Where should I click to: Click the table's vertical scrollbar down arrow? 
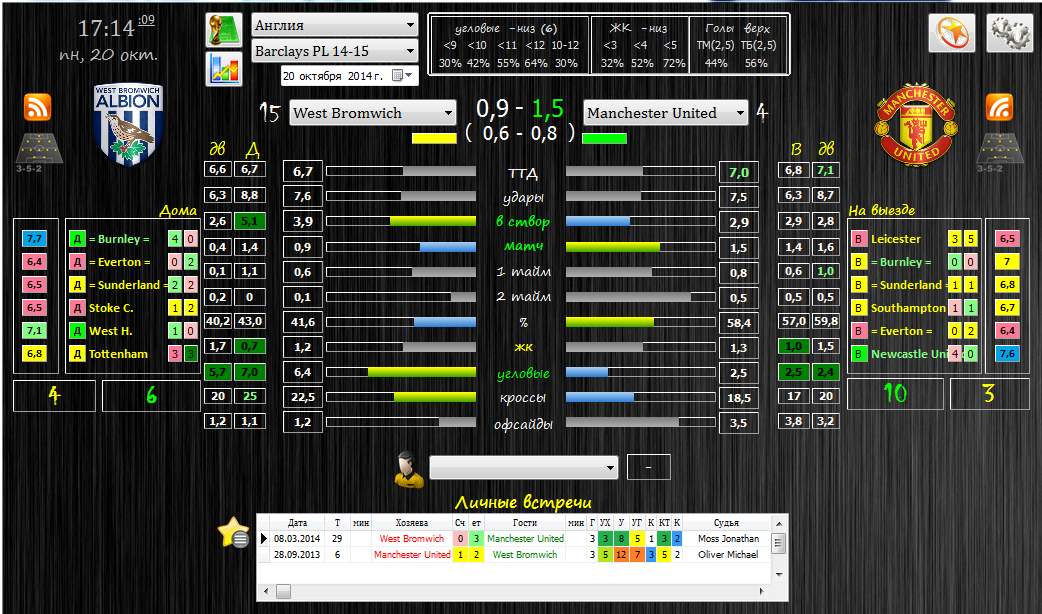780,575
